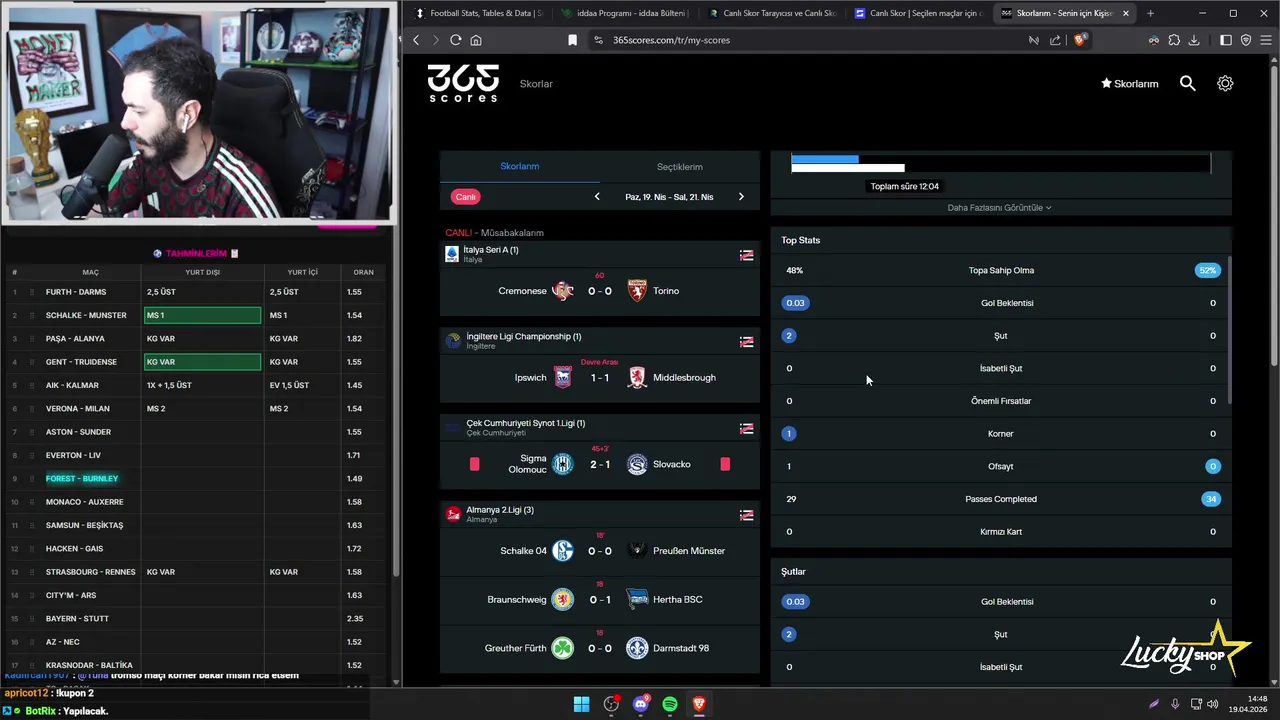Switch to the Canlı Skor Tarayıcısı browser tab
The width and height of the screenshot is (1280, 720).
coord(770,13)
